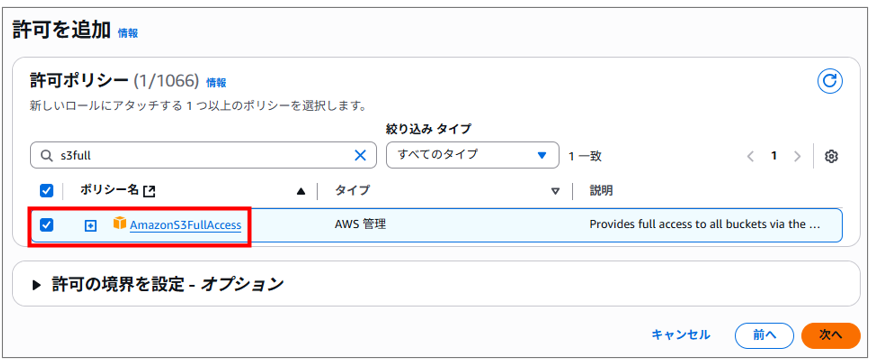Viewport: 870px width, 364px height.
Task: Click the search magnifier icon
Action: [x=46, y=156]
